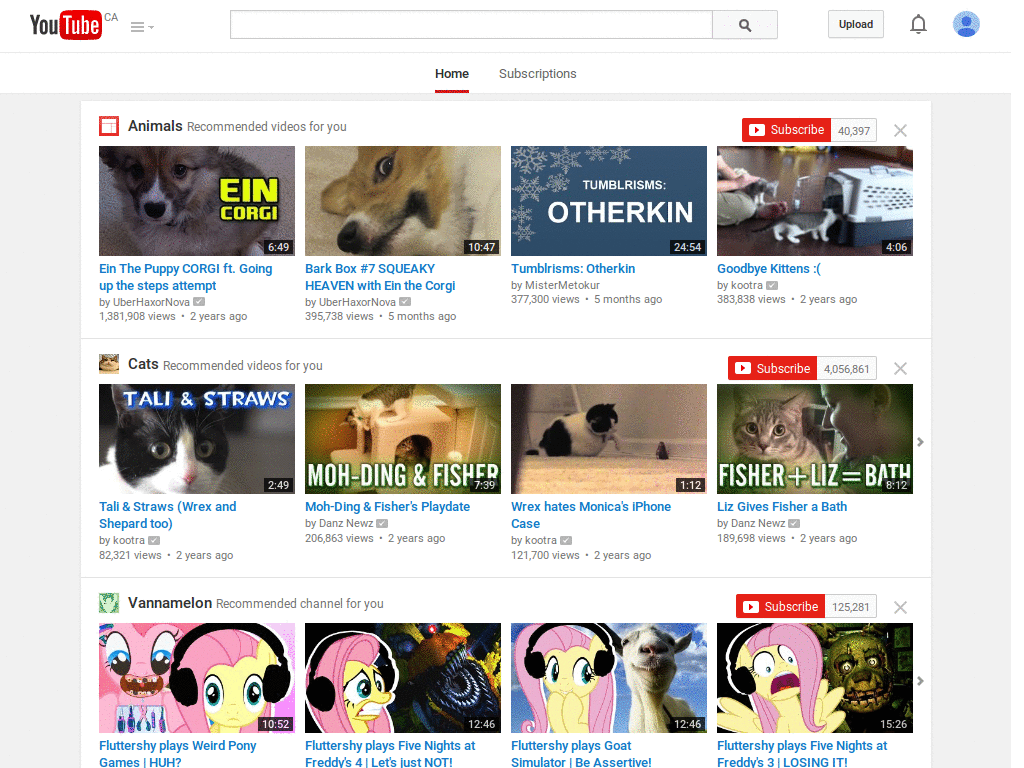Subscribe to the Cats channel

click(773, 368)
